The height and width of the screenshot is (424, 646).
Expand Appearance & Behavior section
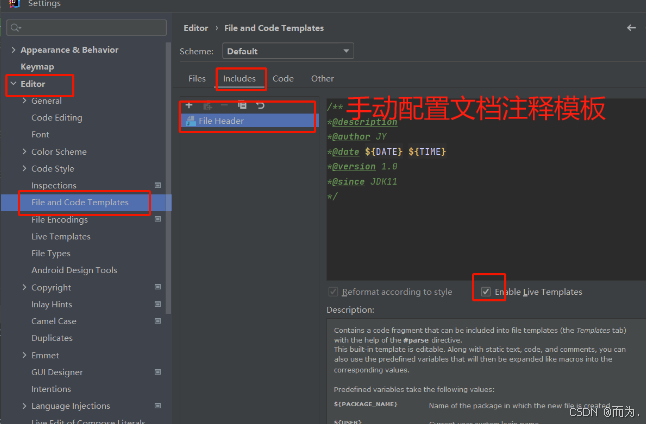[x=14, y=50]
